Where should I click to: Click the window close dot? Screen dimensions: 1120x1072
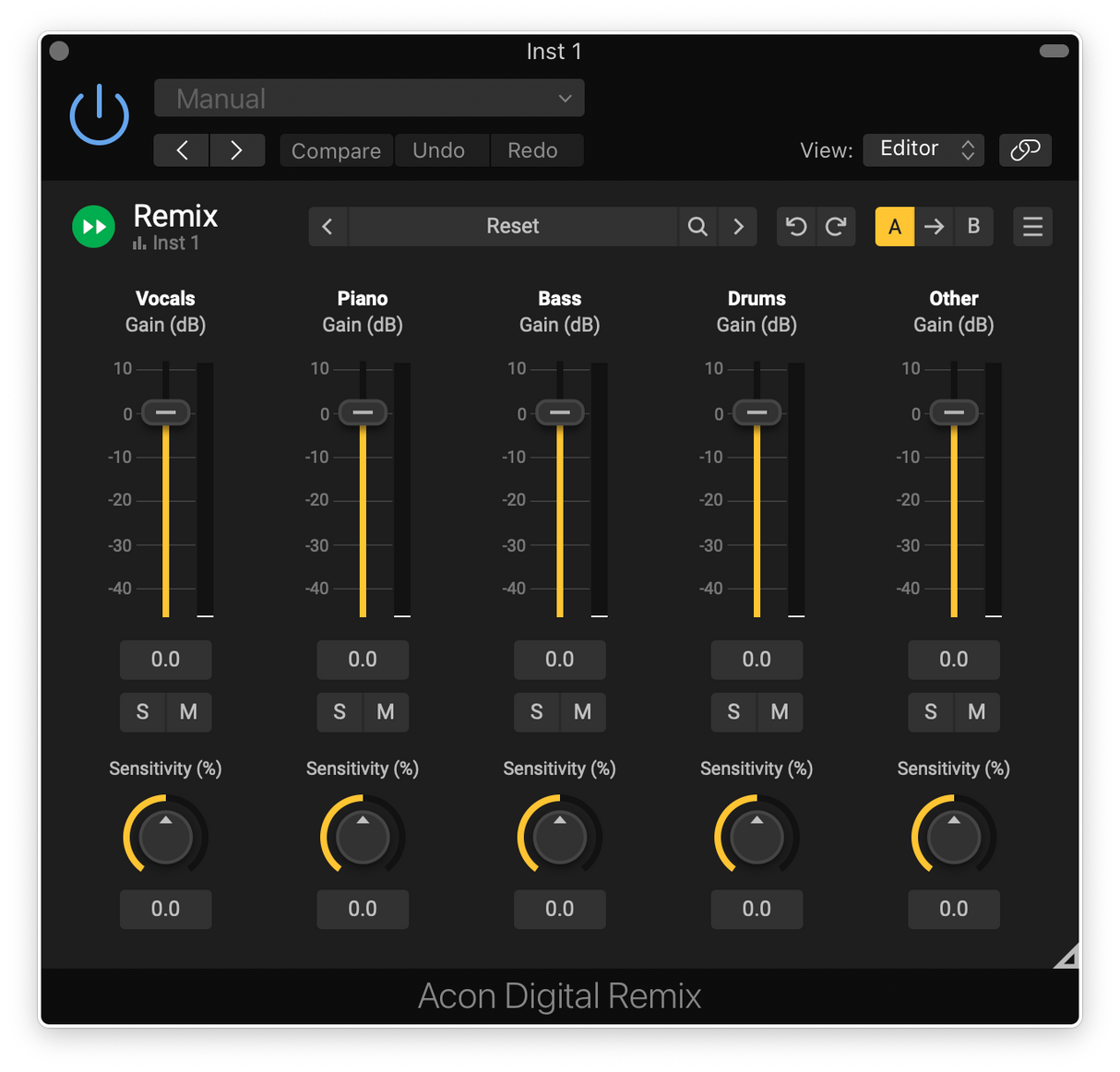[x=59, y=51]
